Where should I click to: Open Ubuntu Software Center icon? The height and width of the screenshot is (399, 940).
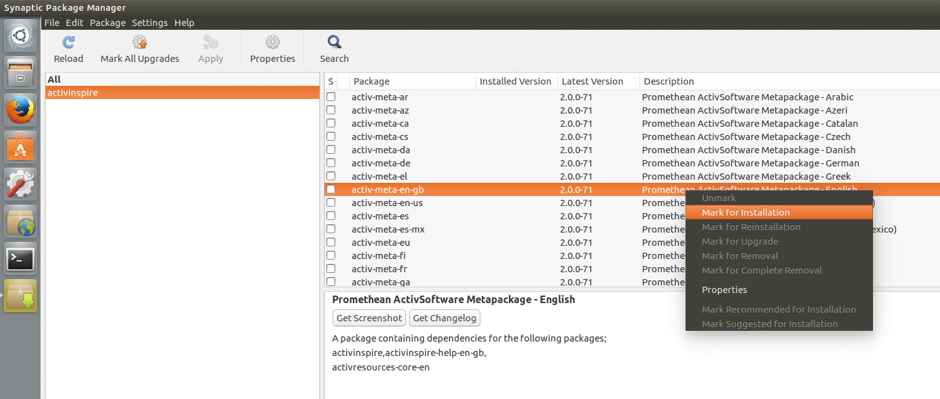coord(20,147)
